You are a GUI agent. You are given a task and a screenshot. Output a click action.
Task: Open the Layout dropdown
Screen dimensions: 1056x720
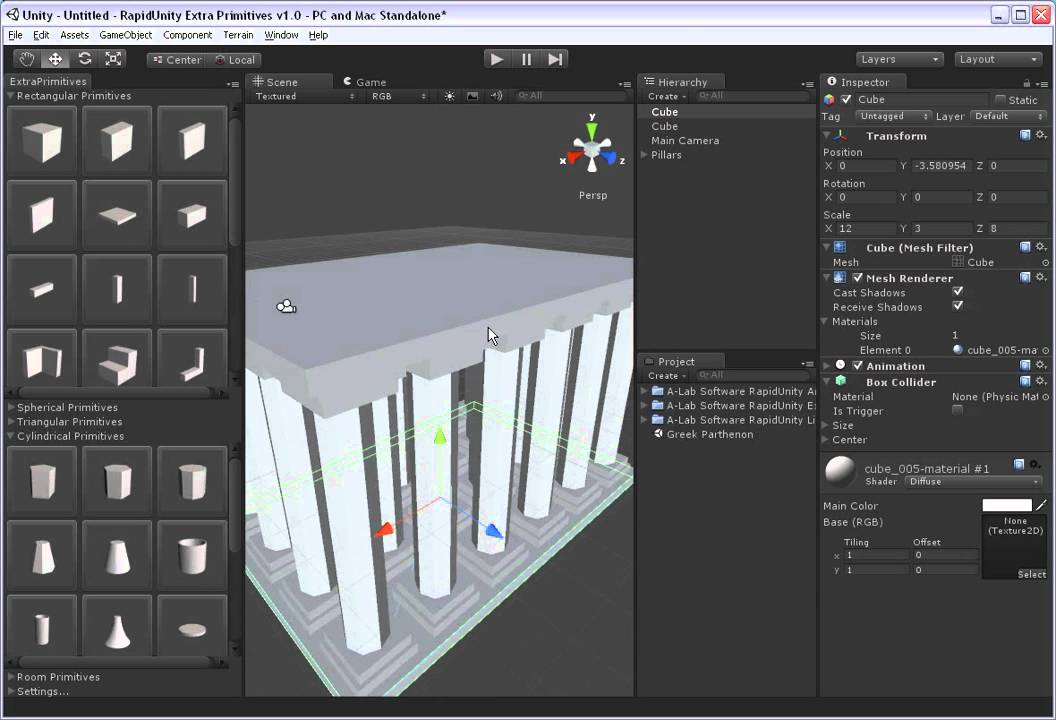point(998,59)
